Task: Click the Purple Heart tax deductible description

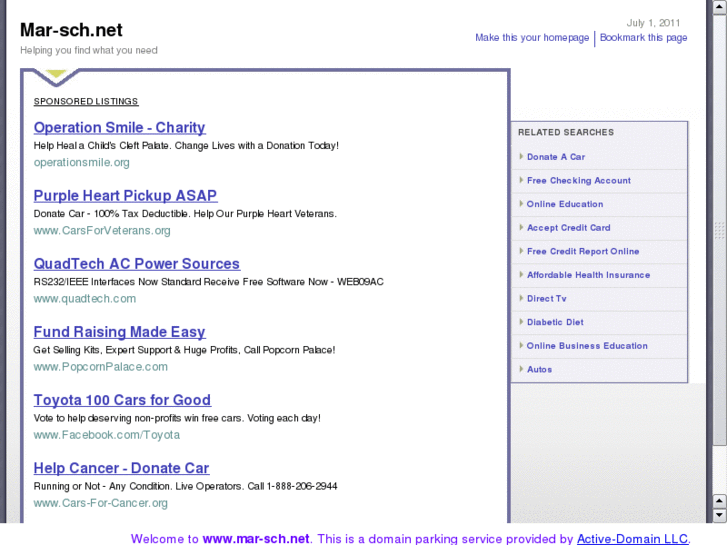Action: click(x=185, y=214)
